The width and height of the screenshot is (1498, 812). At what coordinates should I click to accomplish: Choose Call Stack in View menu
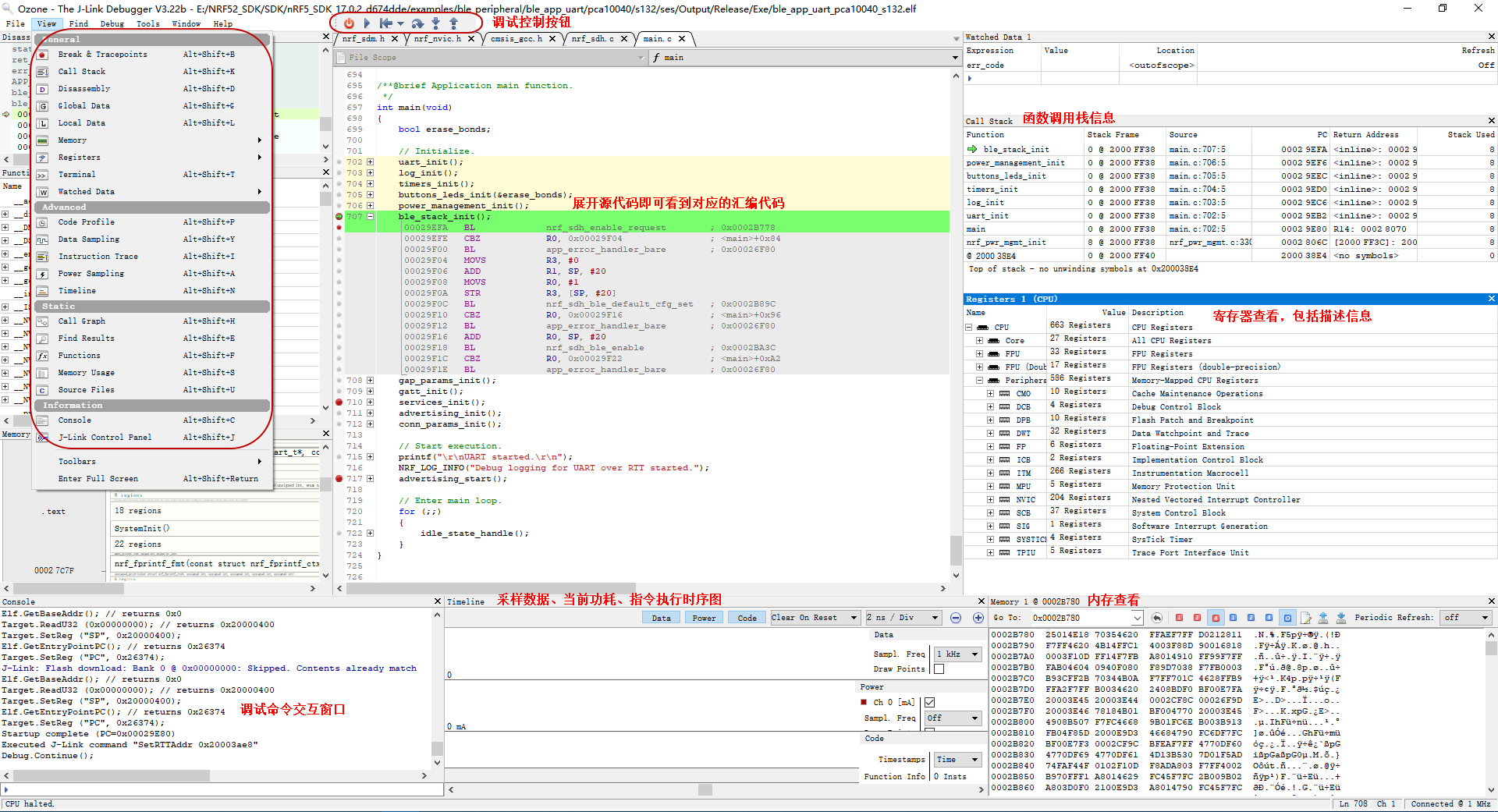tap(152, 72)
